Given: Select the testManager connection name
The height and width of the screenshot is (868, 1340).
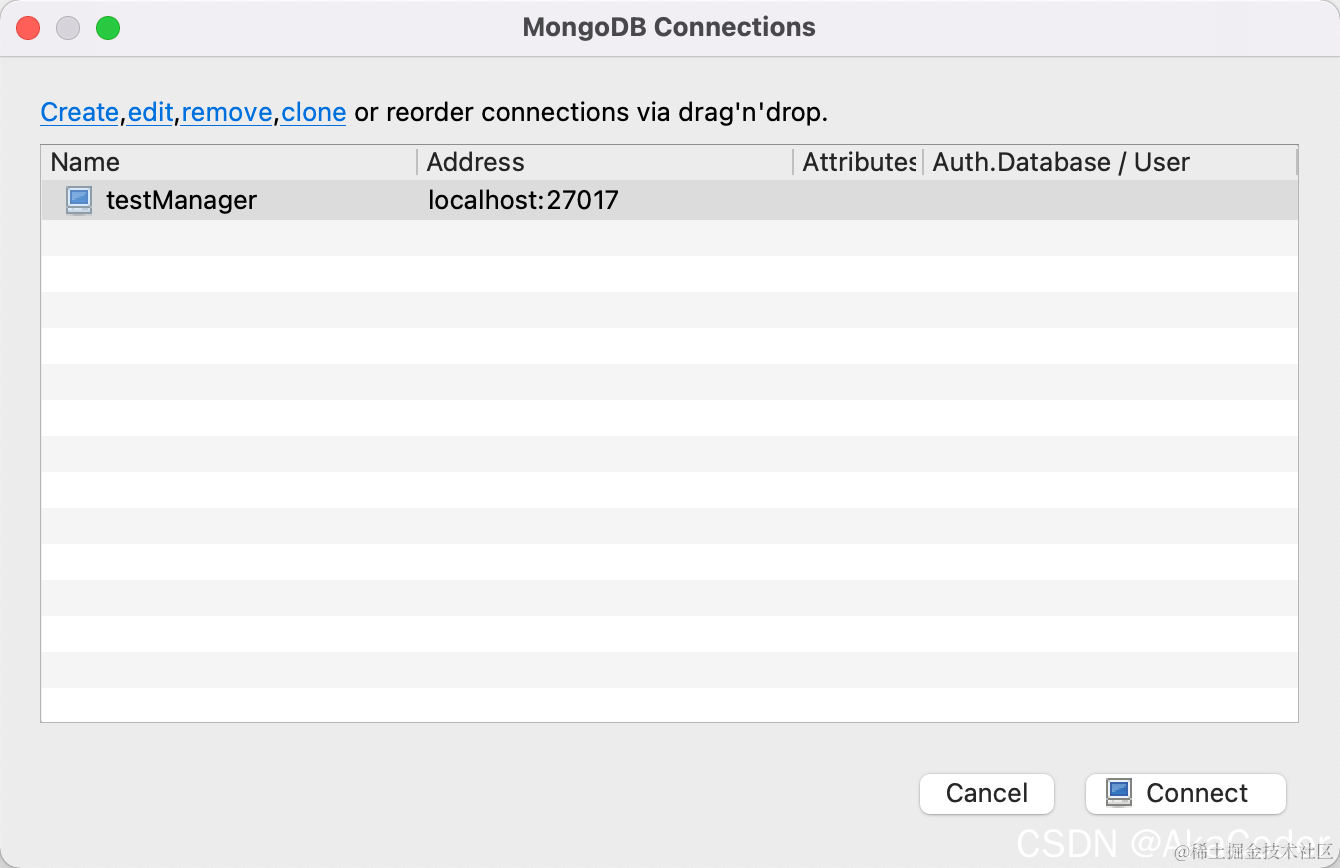Looking at the screenshot, I should [181, 200].
